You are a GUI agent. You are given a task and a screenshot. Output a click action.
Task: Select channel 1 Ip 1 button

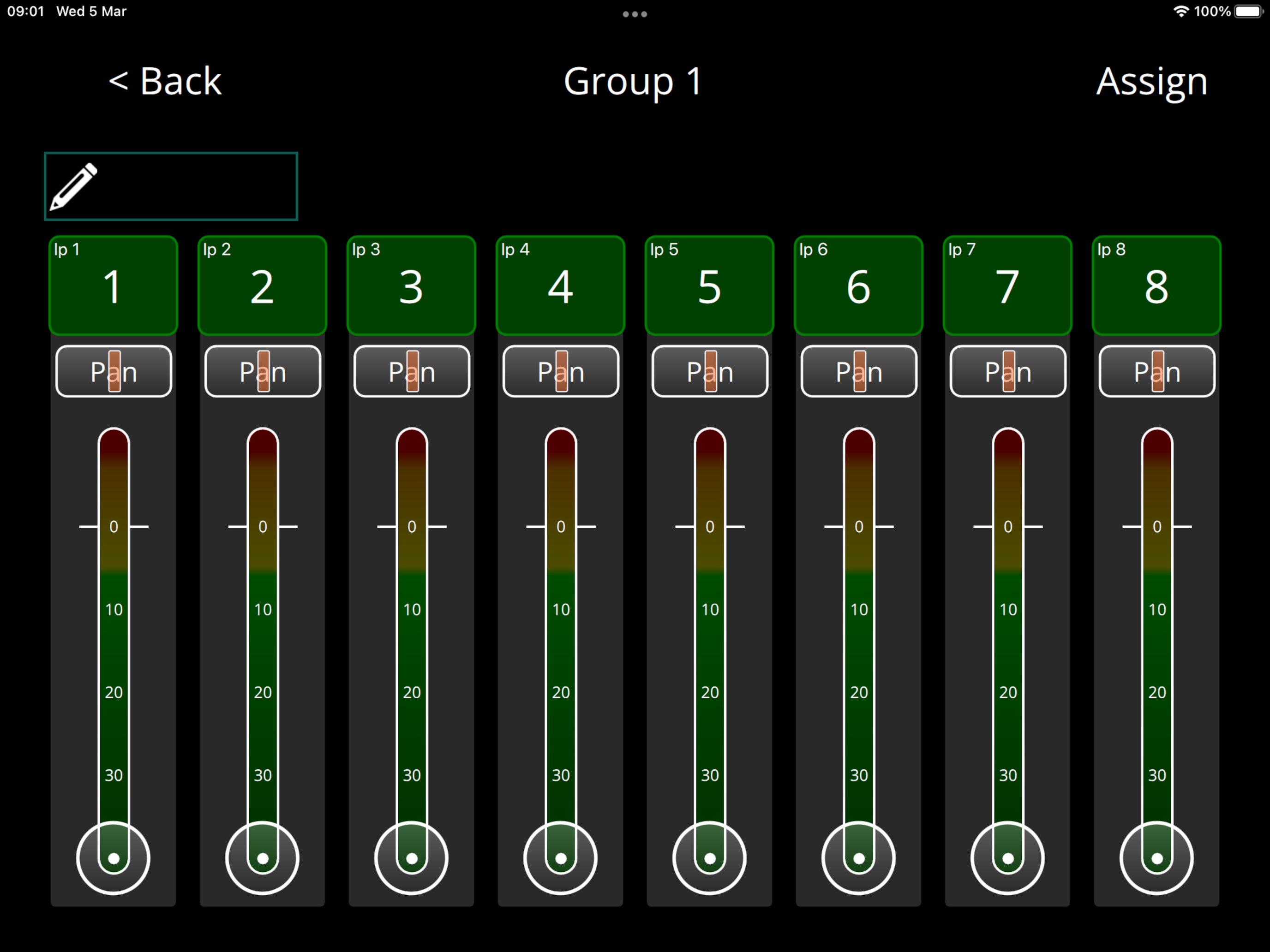click(113, 285)
